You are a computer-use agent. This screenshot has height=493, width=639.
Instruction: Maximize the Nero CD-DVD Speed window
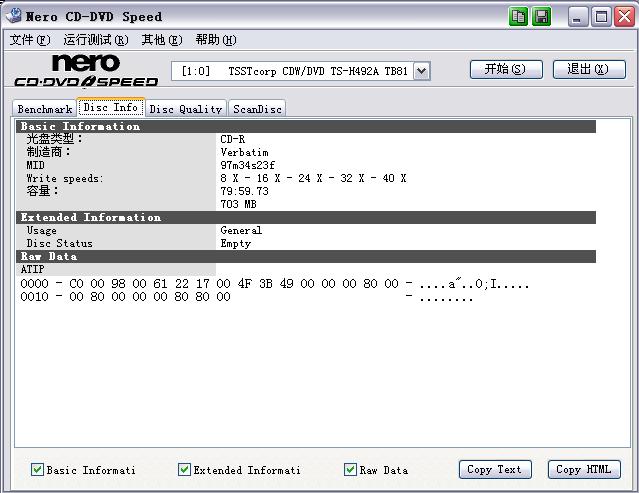tap(601, 17)
